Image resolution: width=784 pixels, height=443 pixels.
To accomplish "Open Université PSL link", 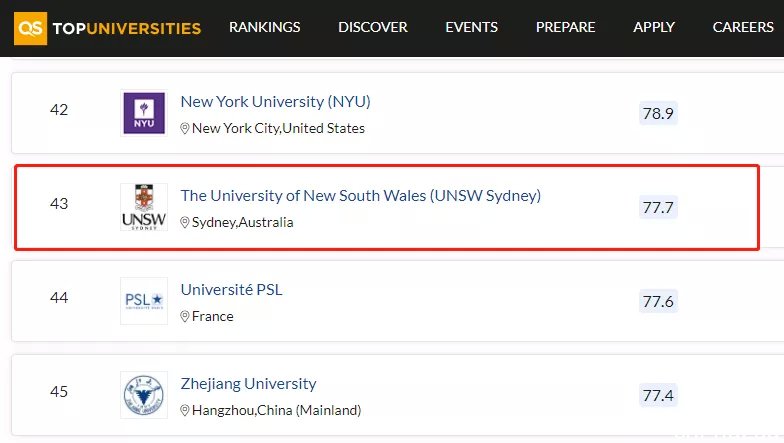I will coord(232,290).
